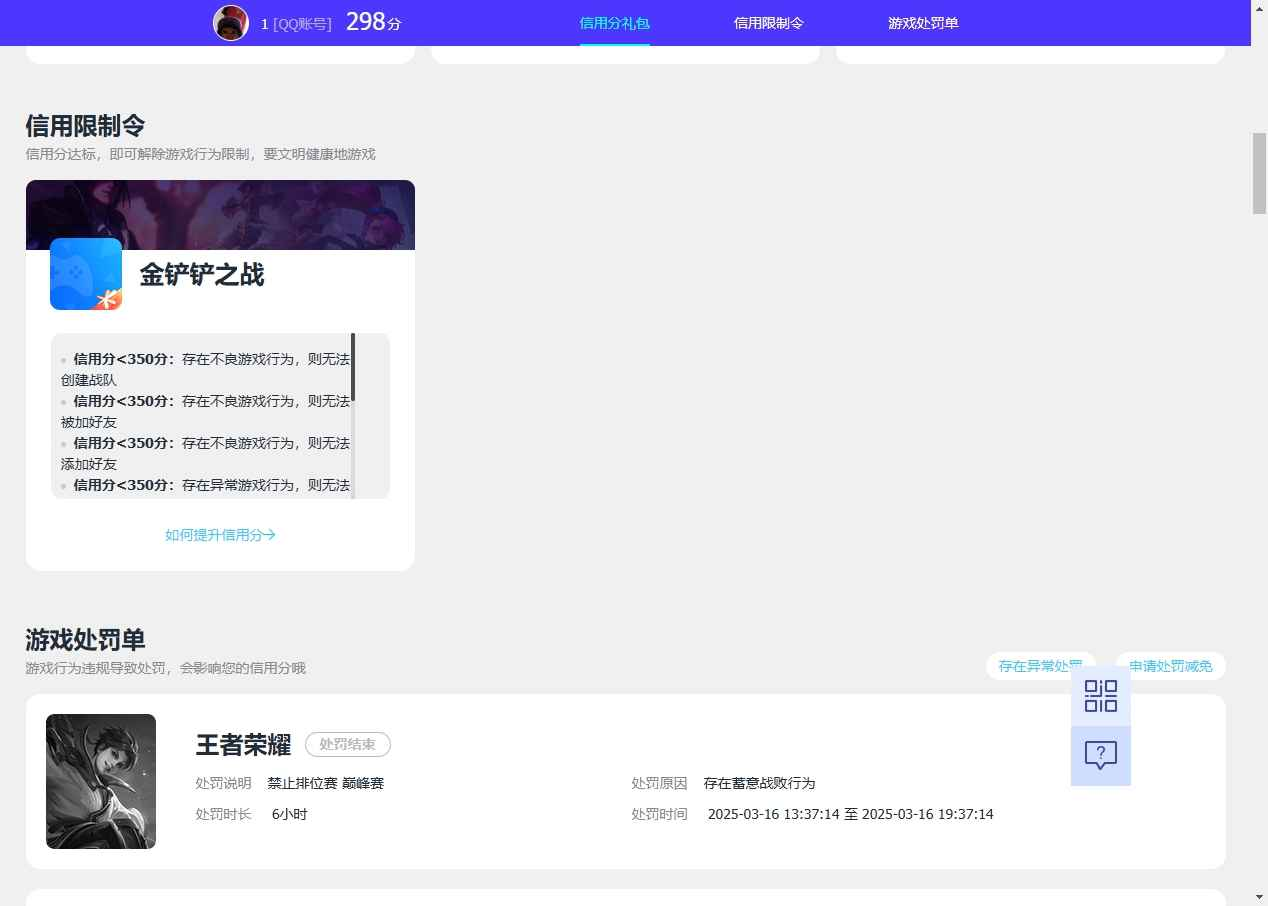The width and height of the screenshot is (1268, 906).
Task: Click the 游戏处罚单 section heading
Action: point(85,640)
